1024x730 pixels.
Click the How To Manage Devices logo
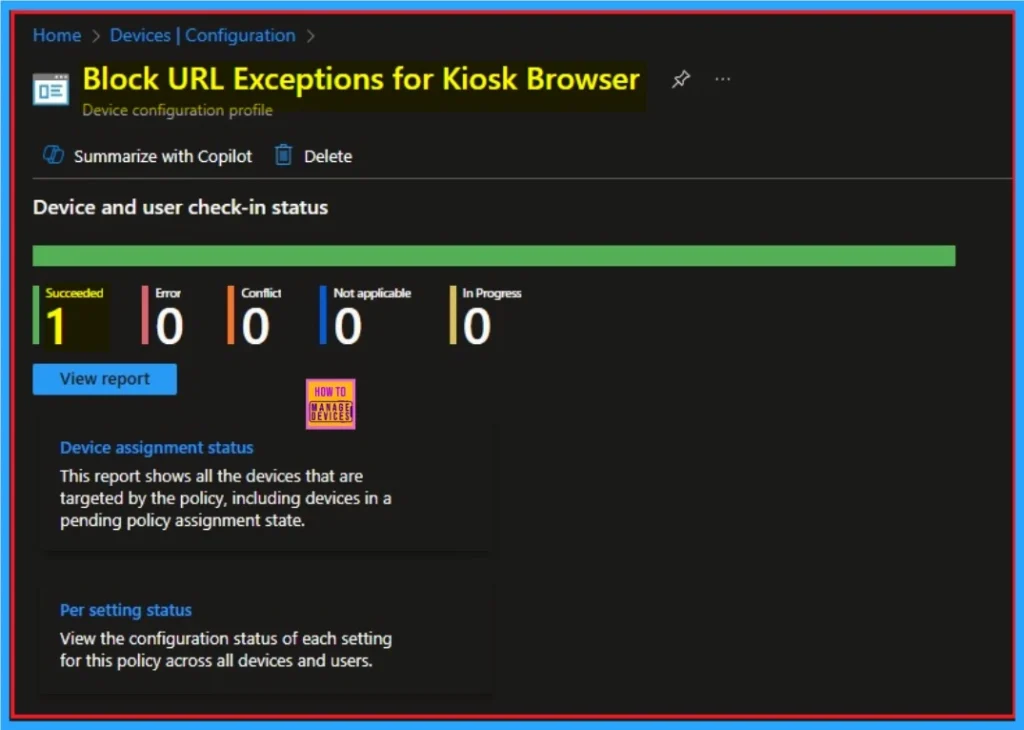coord(330,404)
